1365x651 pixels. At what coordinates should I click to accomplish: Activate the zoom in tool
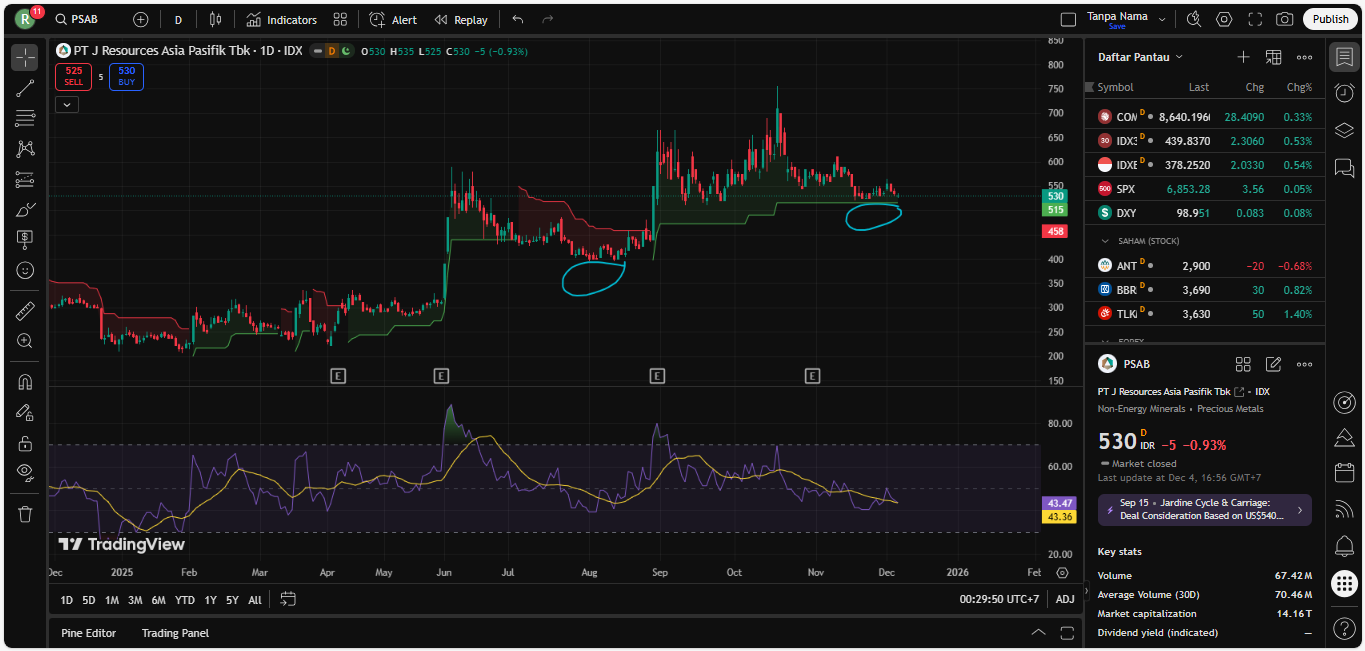(25, 341)
